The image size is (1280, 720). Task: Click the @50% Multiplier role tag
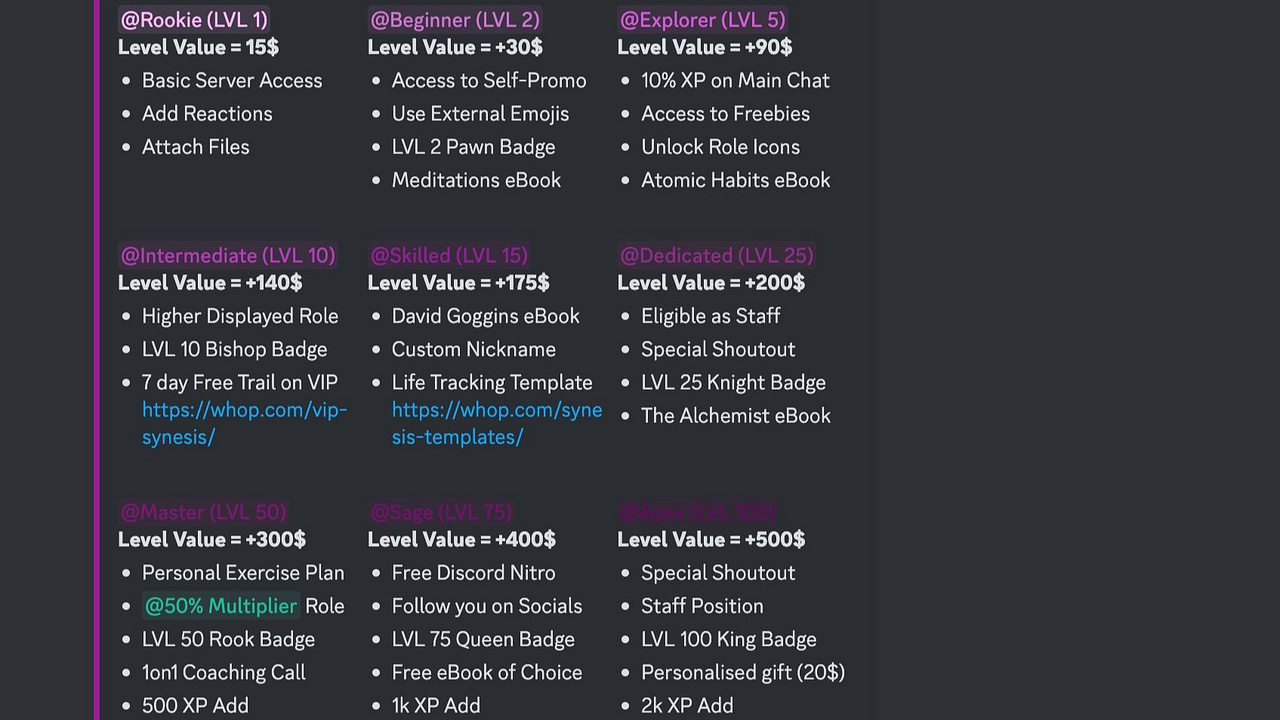click(221, 606)
